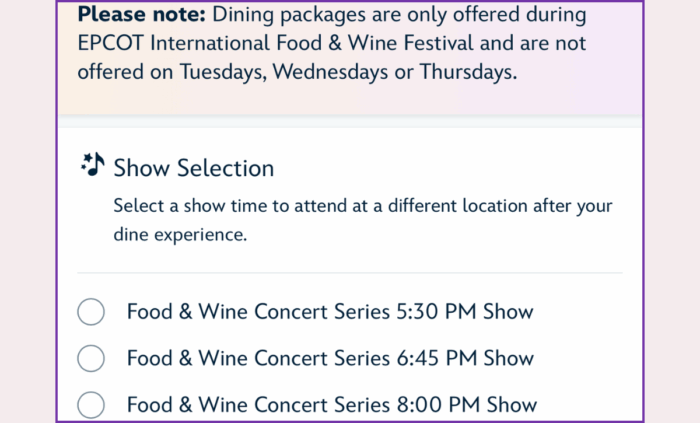
Task: Click the EPCOT International Food & Wine Festival text
Action: (x=275, y=43)
